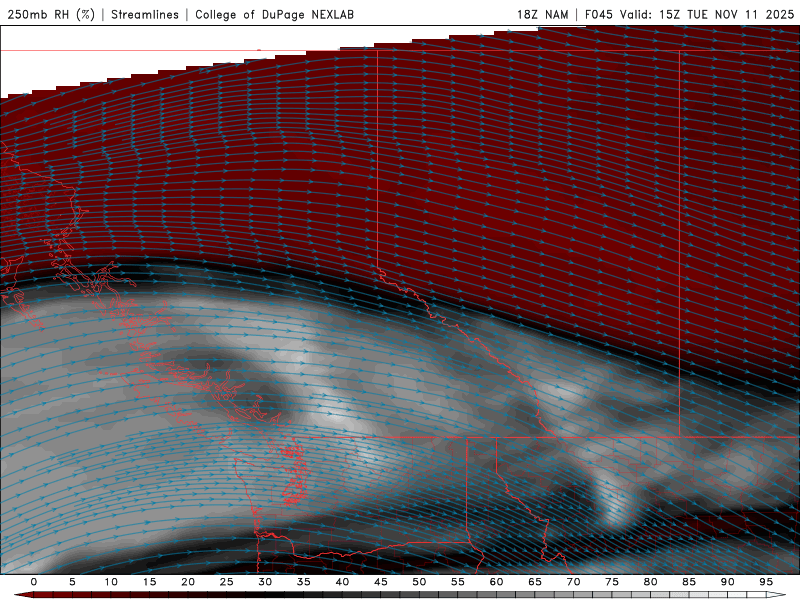Viewport: 800px width, 600px height.
Task: Click the colorbar label "55"
Action: [x=458, y=582]
